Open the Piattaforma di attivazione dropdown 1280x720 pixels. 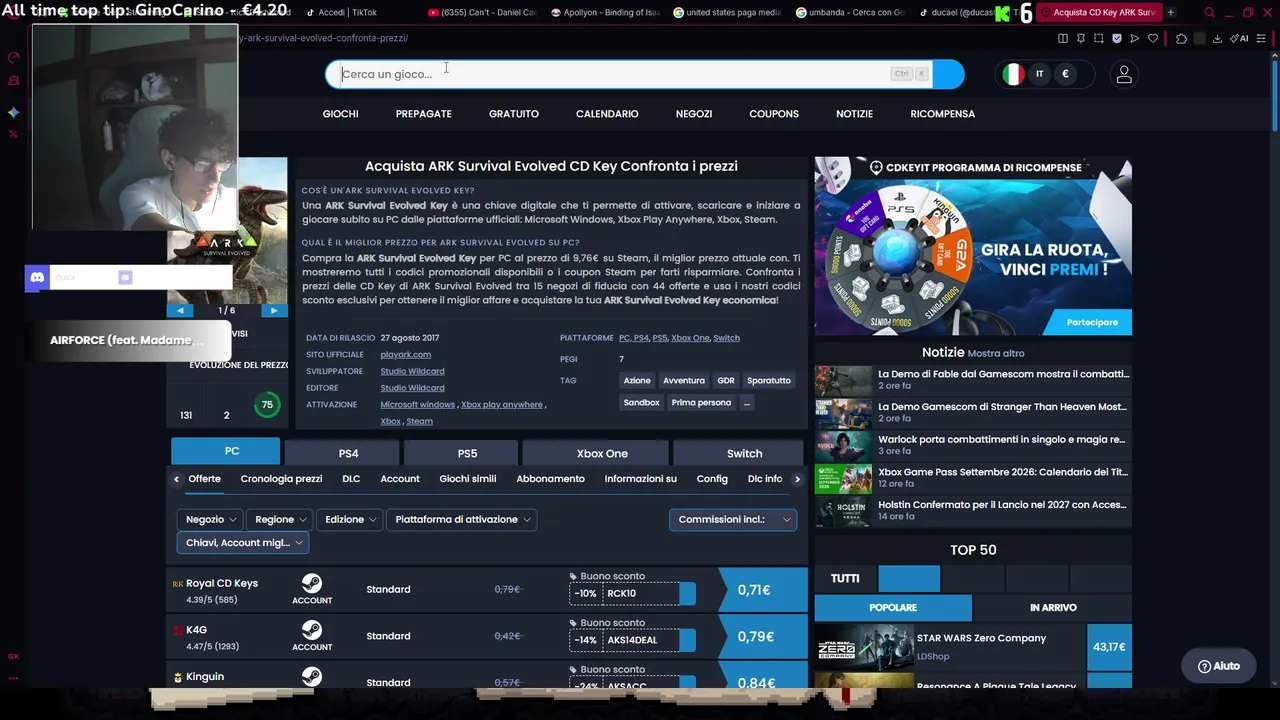[462, 519]
